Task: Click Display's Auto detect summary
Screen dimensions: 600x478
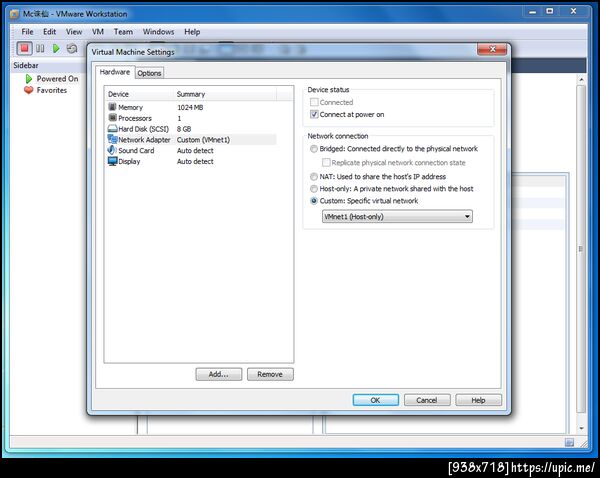Action: click(x=195, y=162)
